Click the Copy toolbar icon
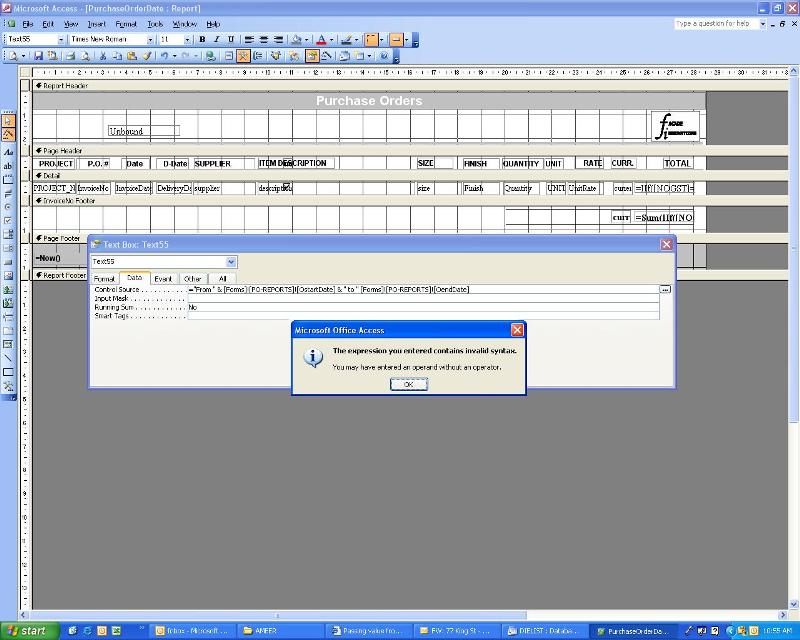 [x=117, y=56]
